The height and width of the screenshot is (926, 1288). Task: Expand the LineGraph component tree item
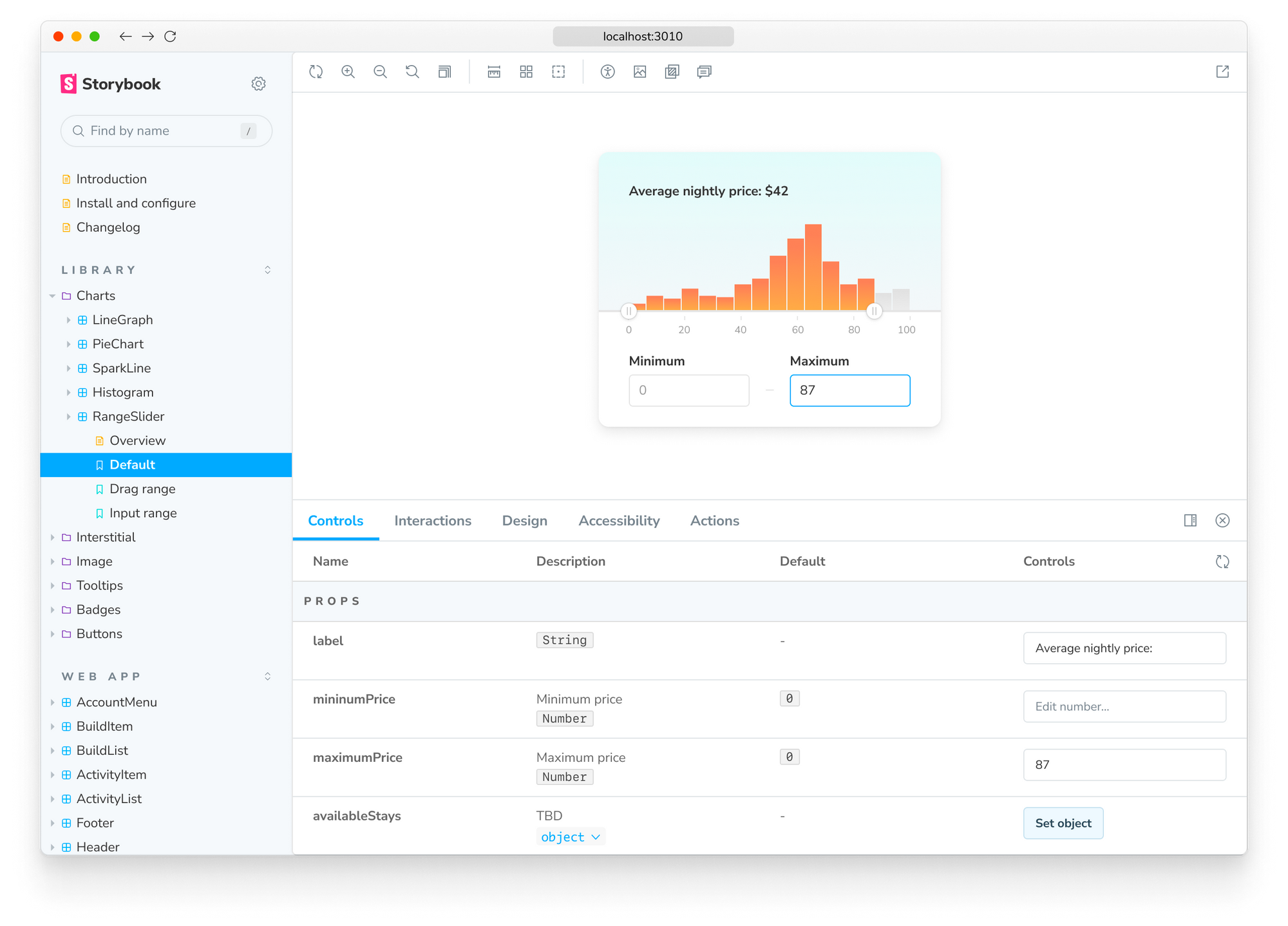click(68, 320)
